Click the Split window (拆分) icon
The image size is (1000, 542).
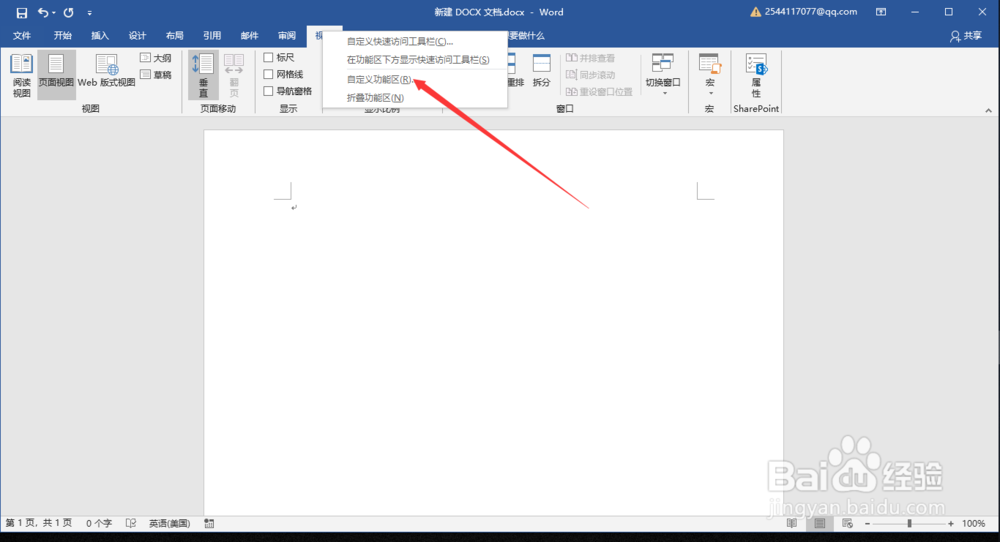pos(541,70)
